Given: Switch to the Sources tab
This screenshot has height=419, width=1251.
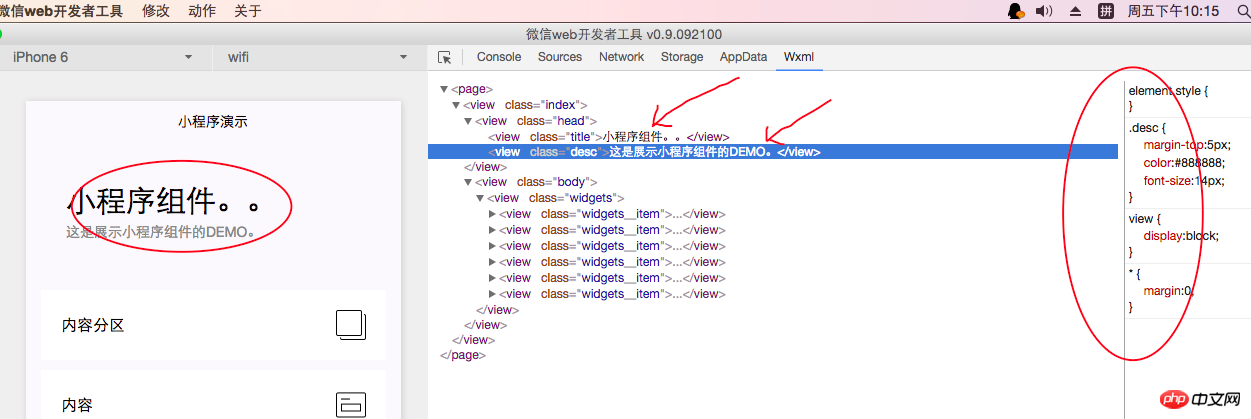Looking at the screenshot, I should (560, 57).
